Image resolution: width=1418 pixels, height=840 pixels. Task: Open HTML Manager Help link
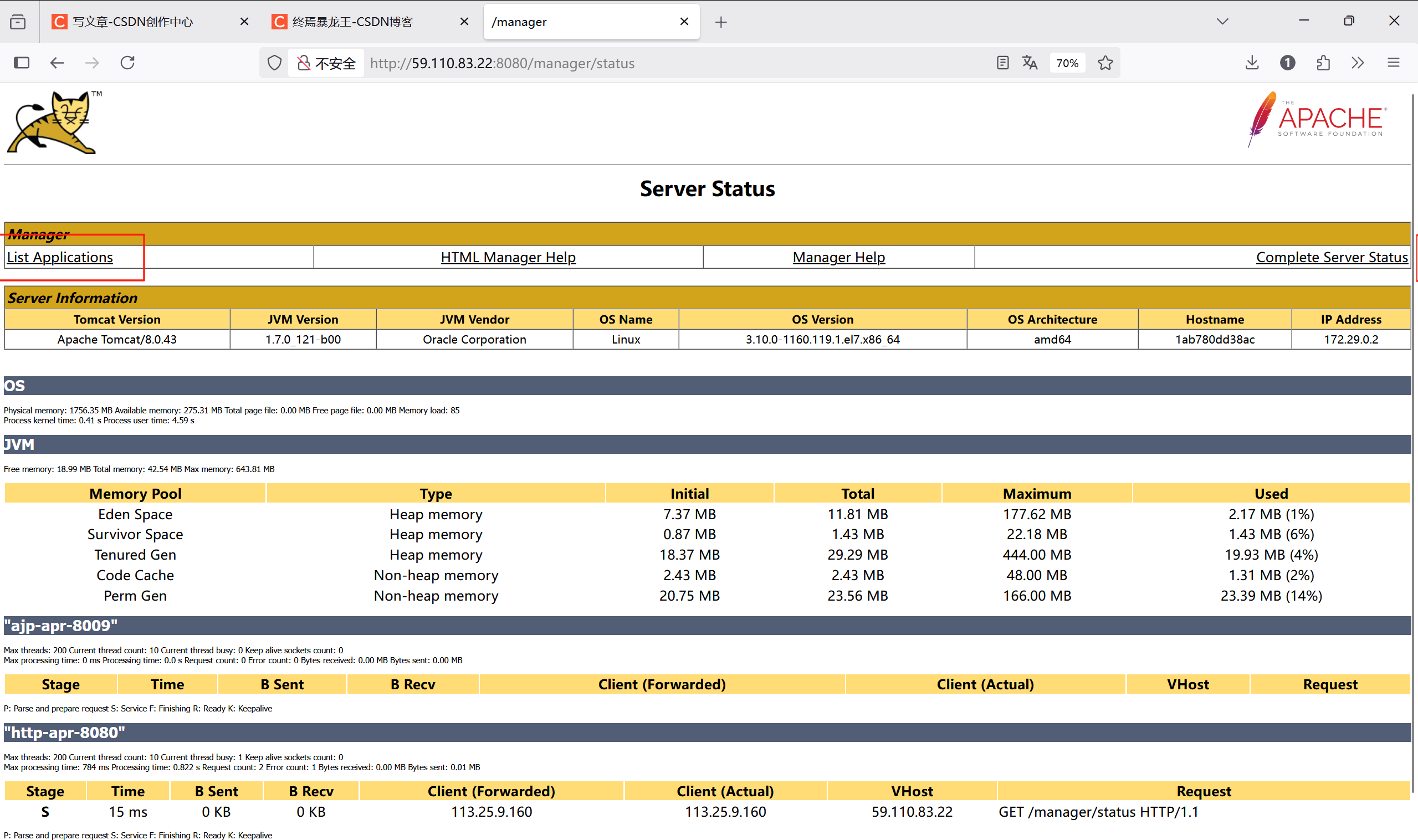click(508, 257)
